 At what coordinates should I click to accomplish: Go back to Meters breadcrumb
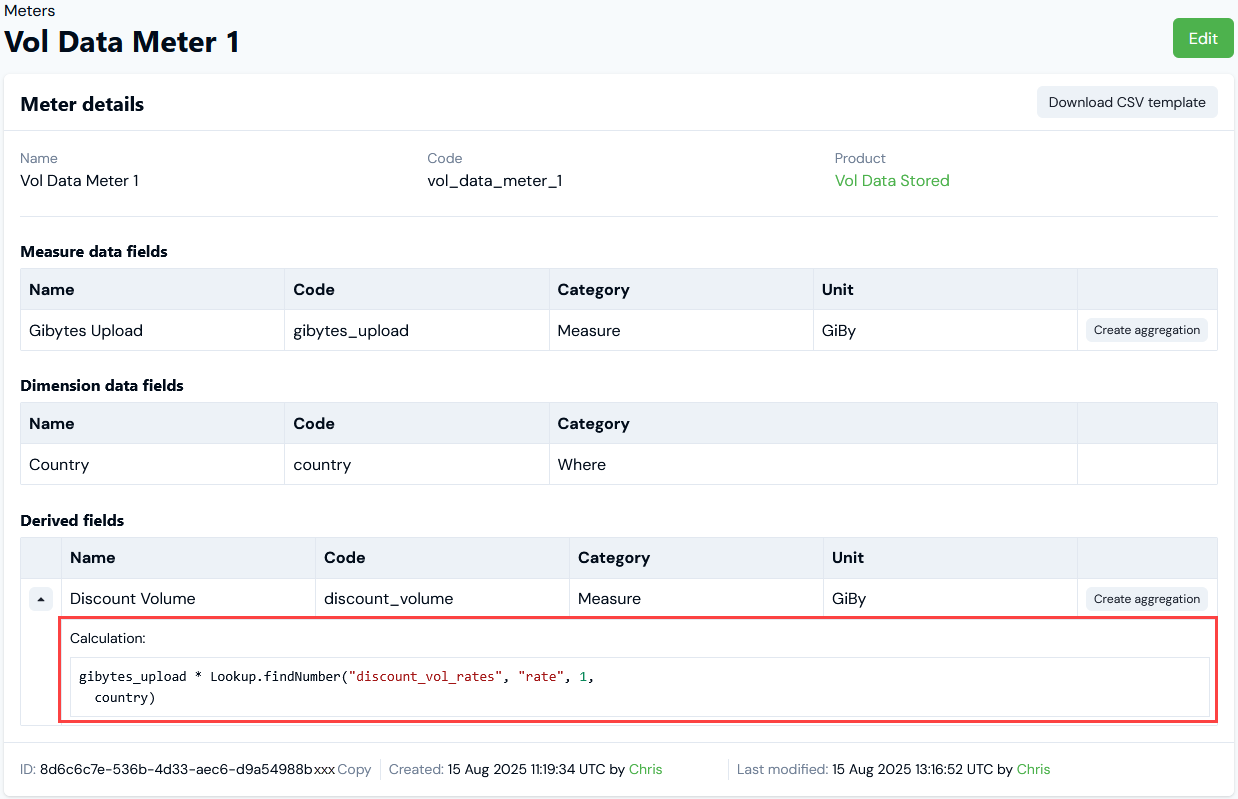30,11
